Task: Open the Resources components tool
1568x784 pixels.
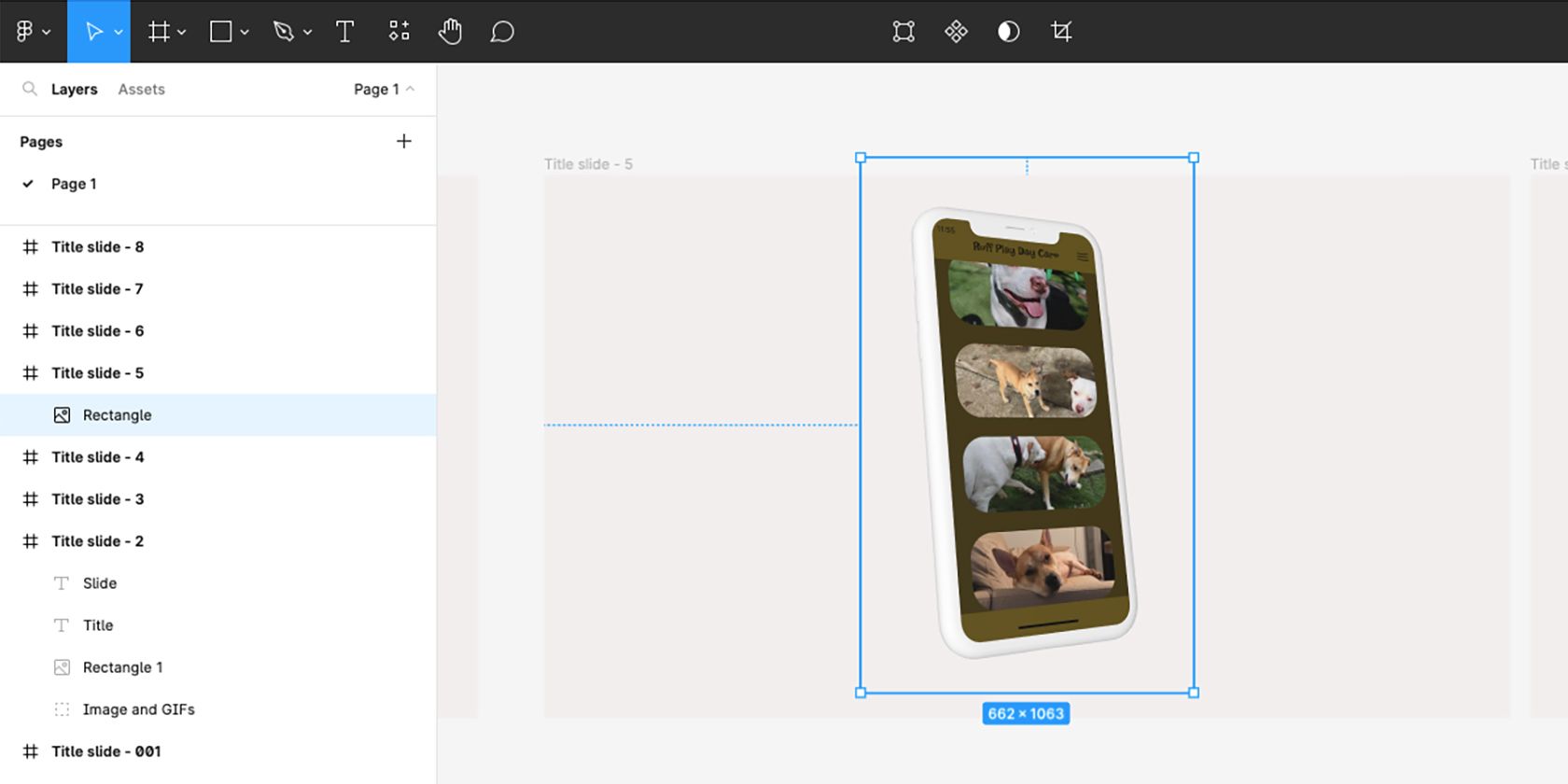Action: pyautogui.click(x=399, y=32)
